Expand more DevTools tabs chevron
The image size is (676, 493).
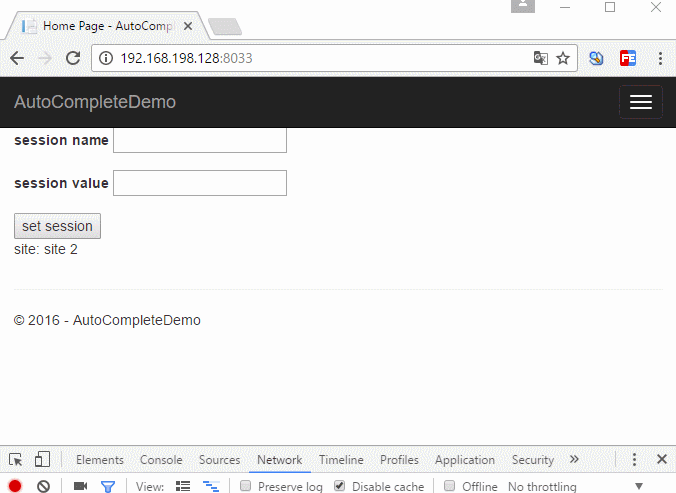pos(574,459)
